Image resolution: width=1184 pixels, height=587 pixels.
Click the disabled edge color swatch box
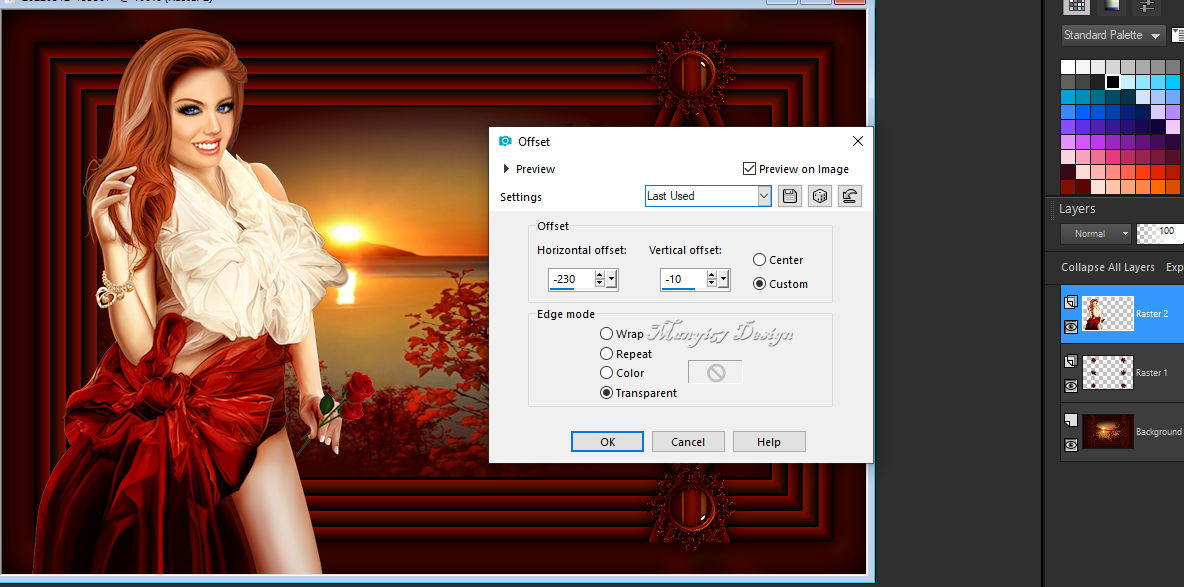tap(715, 372)
